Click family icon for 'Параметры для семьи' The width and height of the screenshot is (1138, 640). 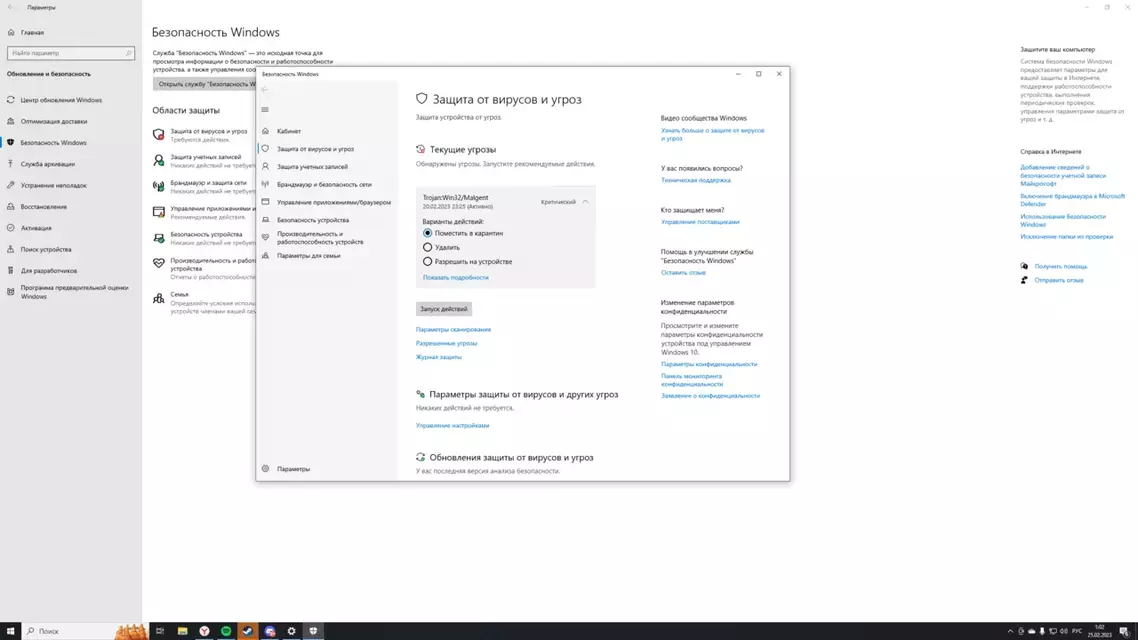point(265,255)
